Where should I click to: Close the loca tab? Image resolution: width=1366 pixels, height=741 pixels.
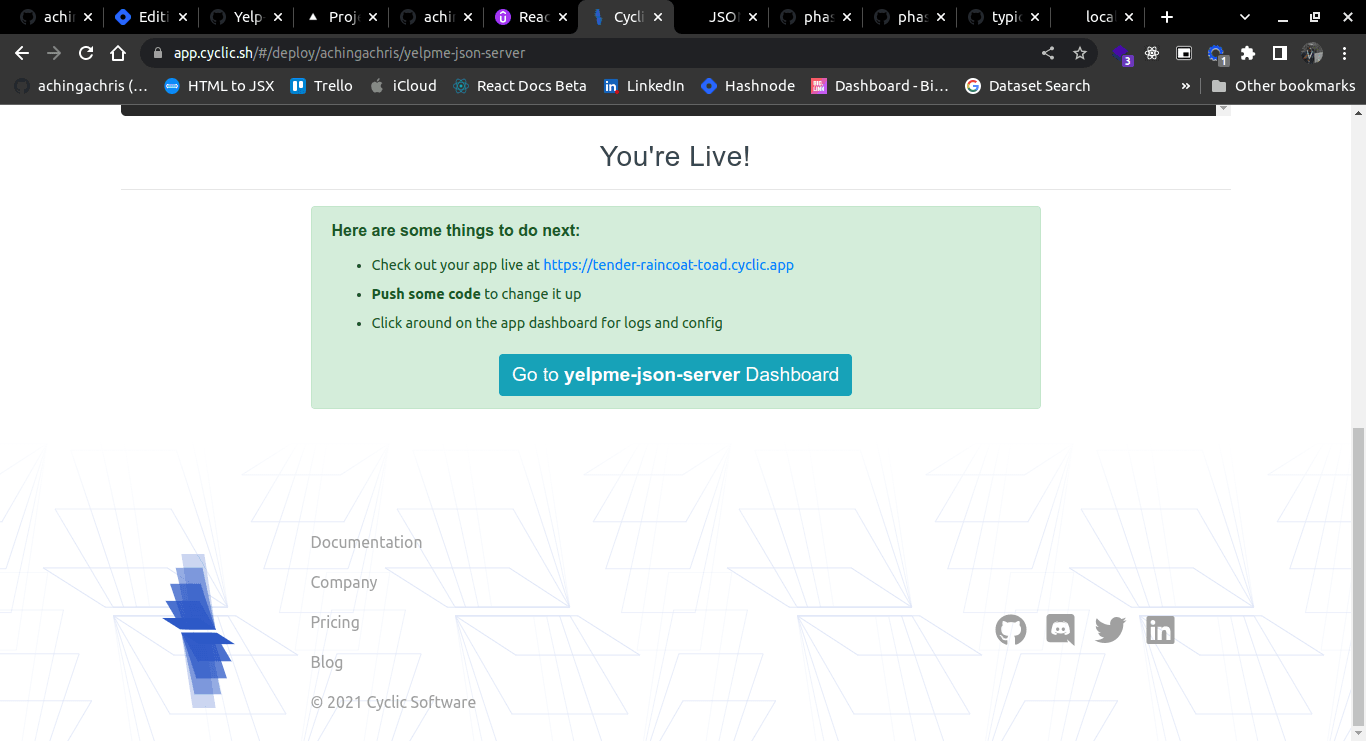click(1128, 17)
